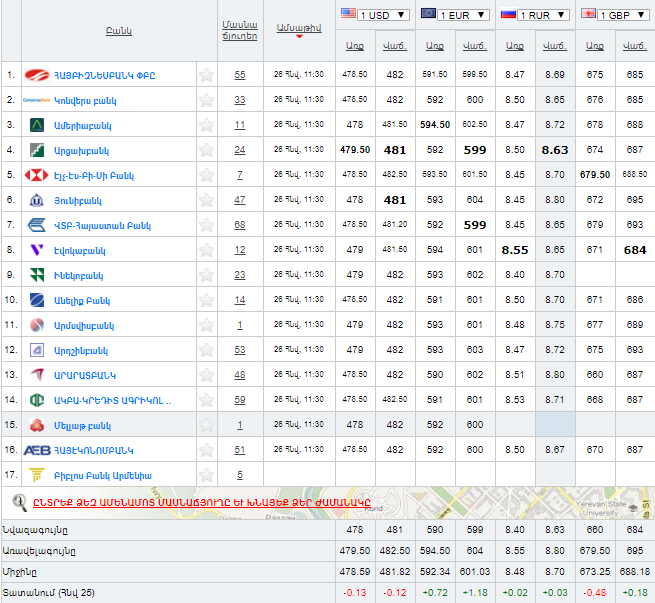Toggle favorite star for Արցախբանկ
Viewport: 655px width, 603px height.
(x=206, y=150)
